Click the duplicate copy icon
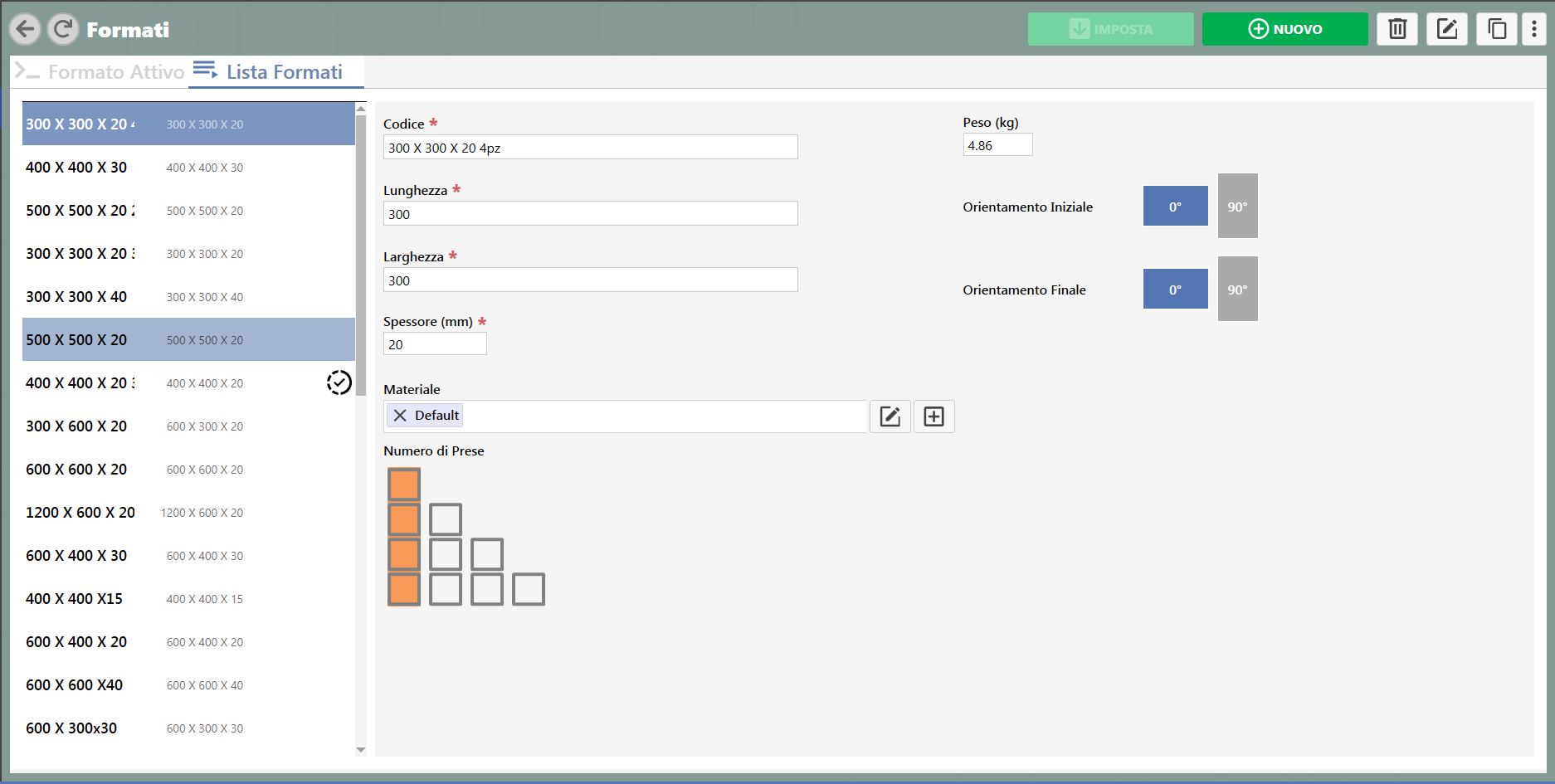This screenshot has width=1555, height=784. coord(1497,29)
